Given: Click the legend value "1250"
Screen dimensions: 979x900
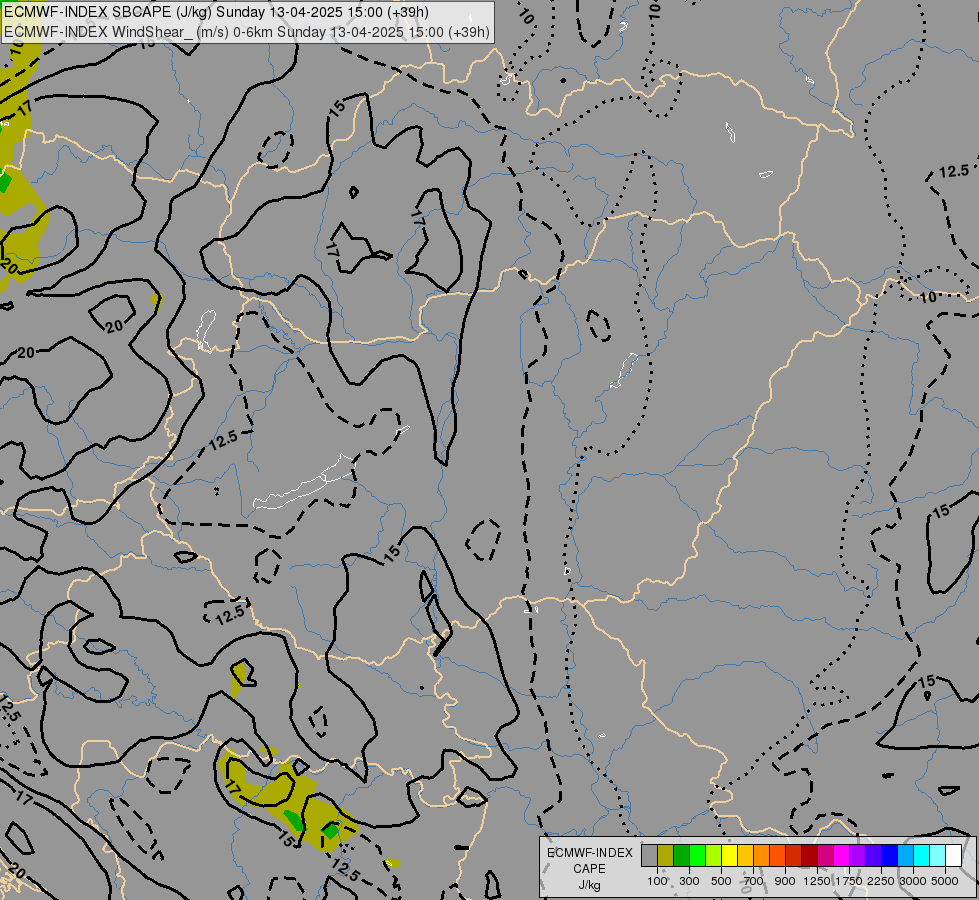Looking at the screenshot, I should tap(817, 881).
